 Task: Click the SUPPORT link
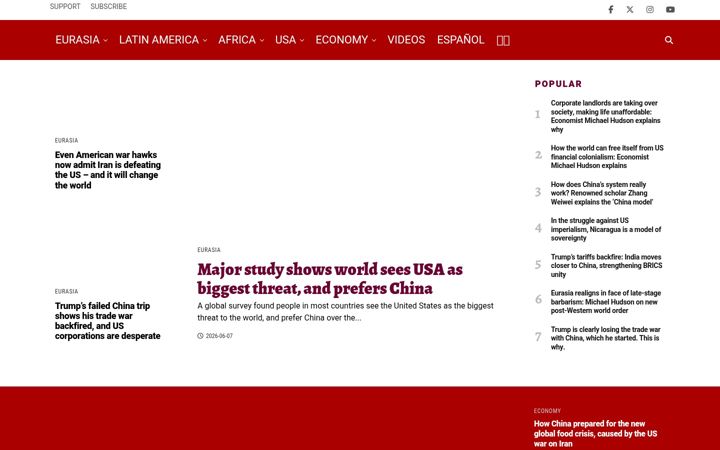coord(65,6)
